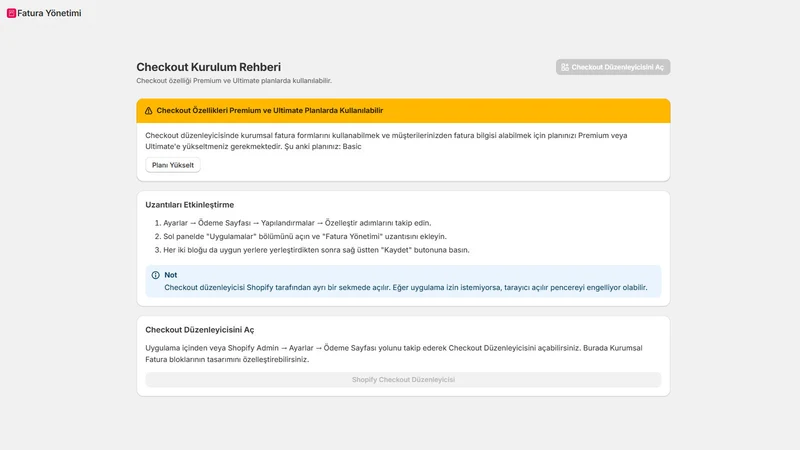
Task: Click step 3 starting with Her iki bloğu
Action: (316, 250)
